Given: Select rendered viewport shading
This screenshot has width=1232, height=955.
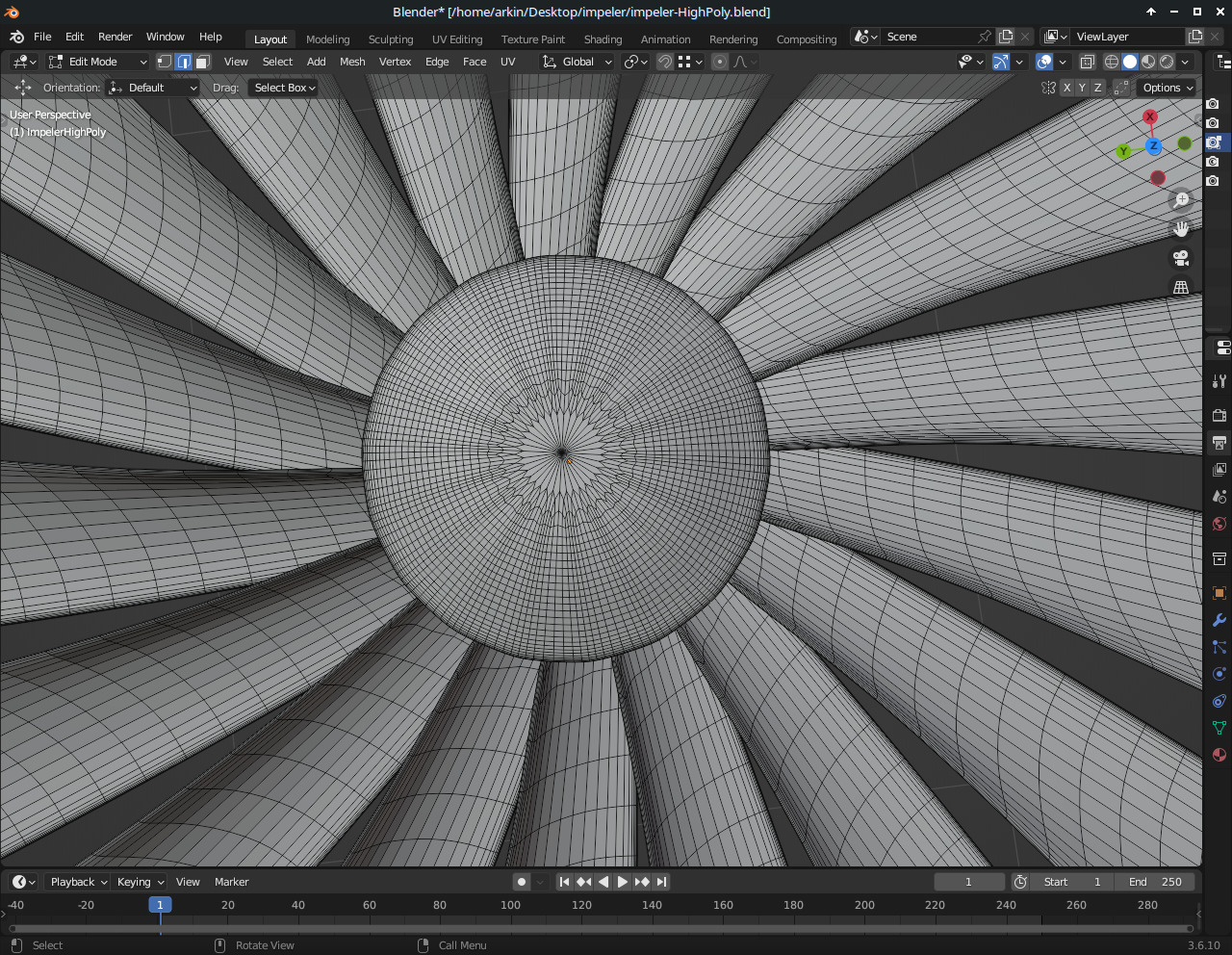Looking at the screenshot, I should [1167, 62].
